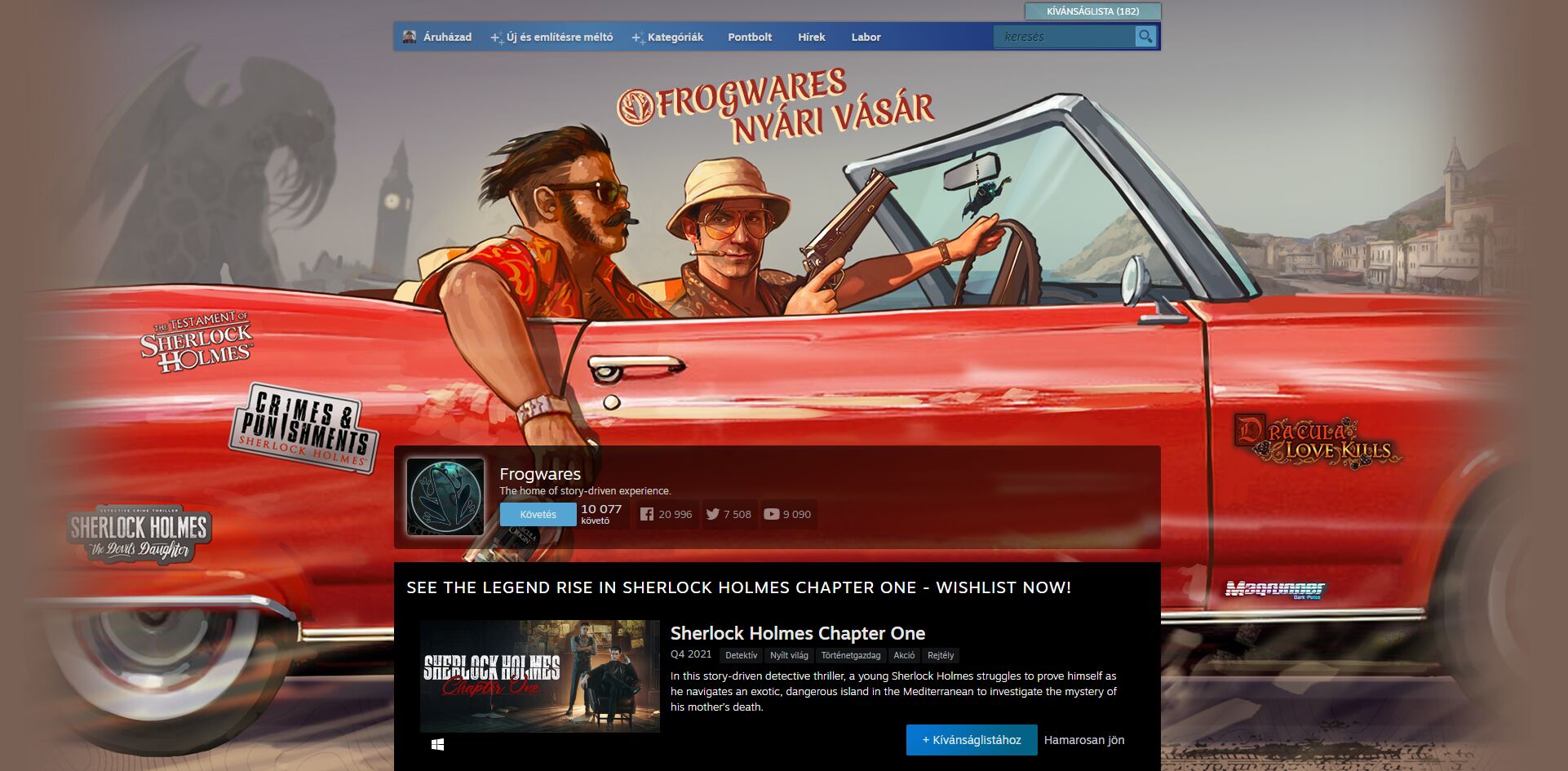Click the Frogwares Nyári Vásár banner title

pos(775,106)
